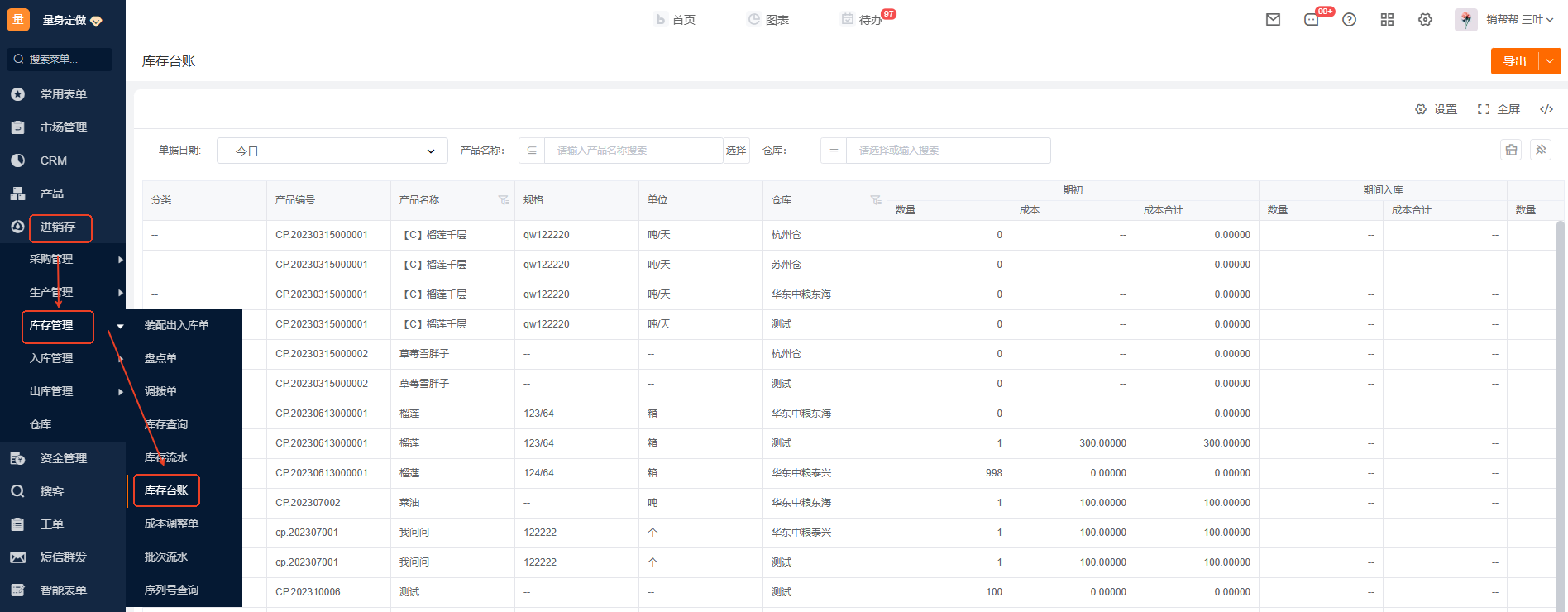1568x612 pixels.
Task: Expand the 采购管理 submenu arrow
Action: (121, 260)
